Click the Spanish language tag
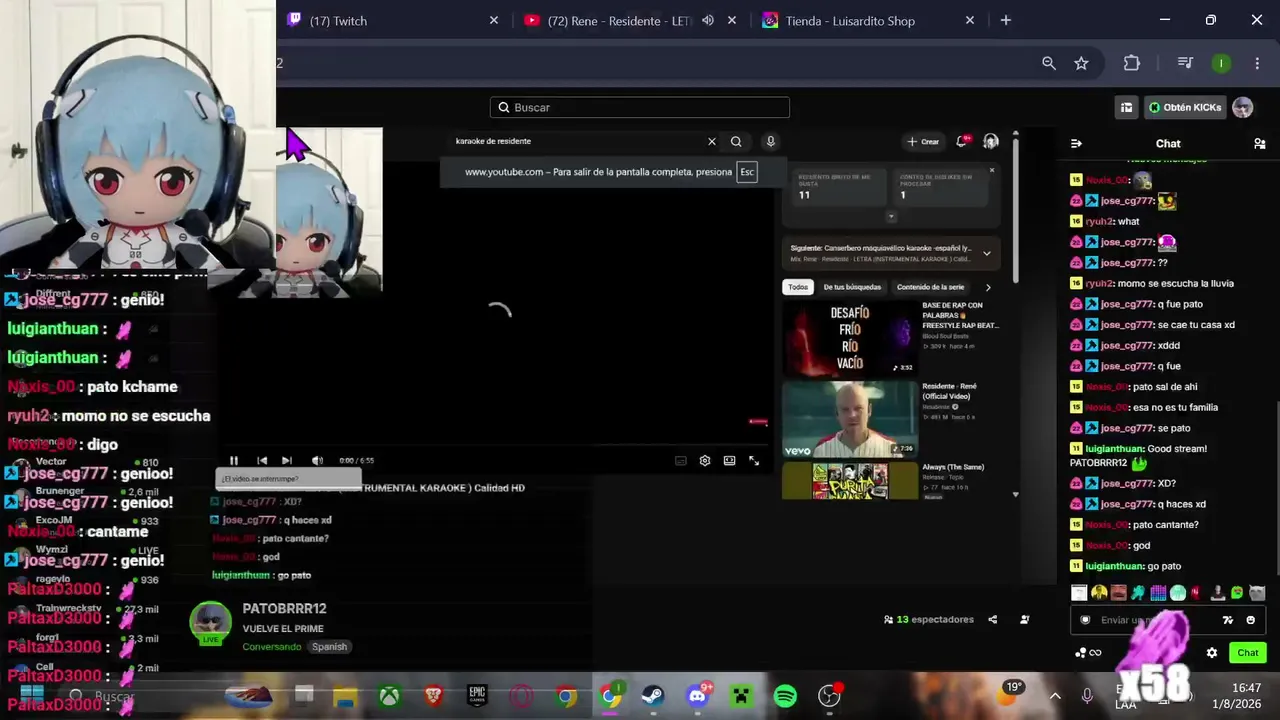 pyautogui.click(x=329, y=647)
